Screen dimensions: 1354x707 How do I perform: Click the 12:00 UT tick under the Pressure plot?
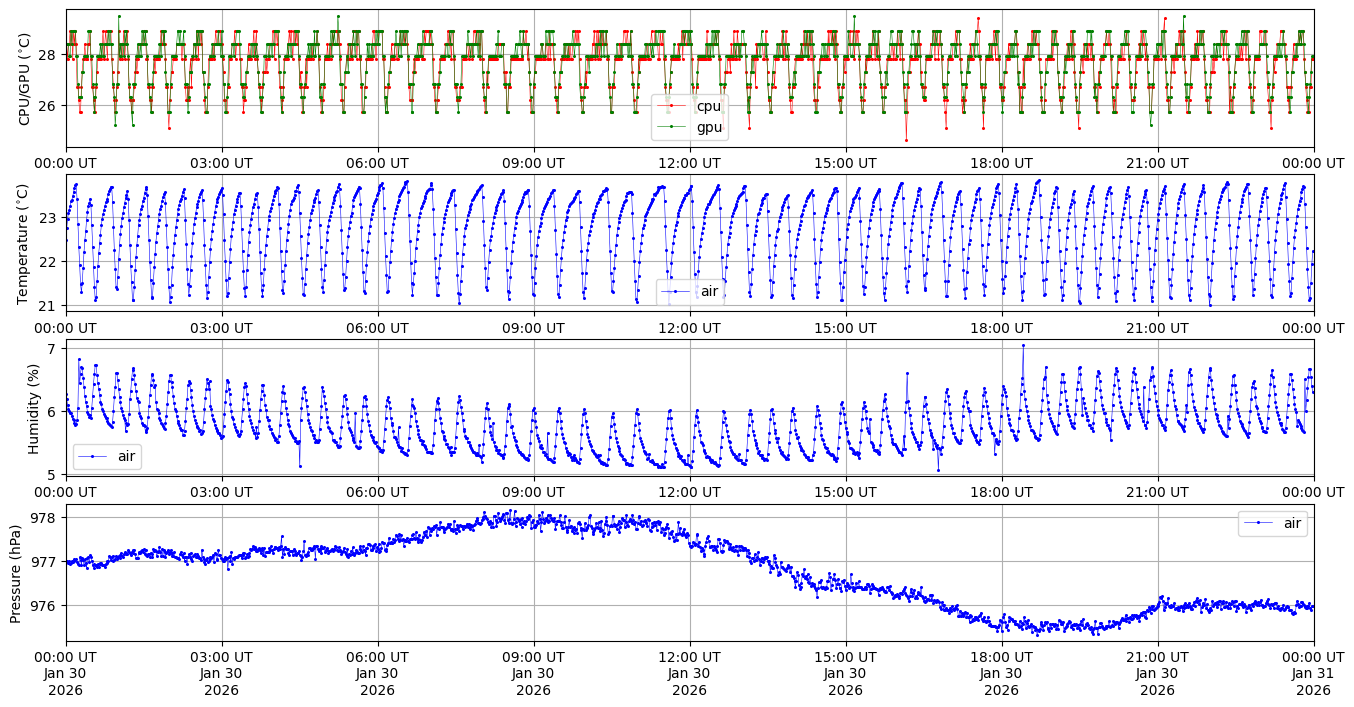[690, 656]
